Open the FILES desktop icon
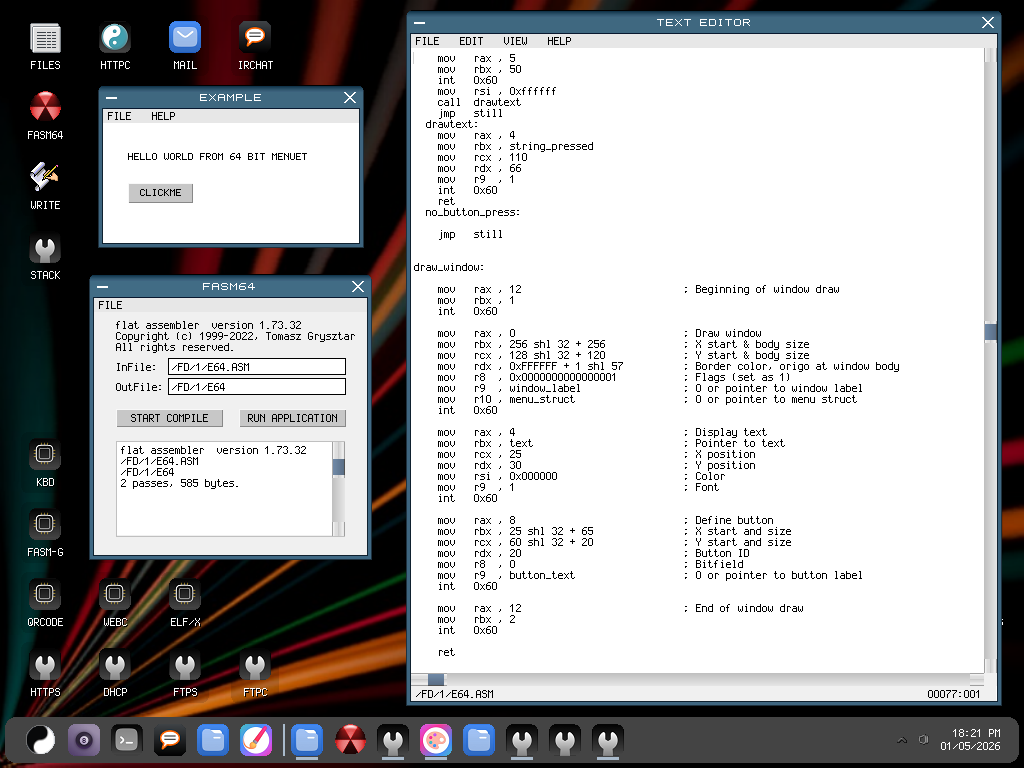 (45, 46)
